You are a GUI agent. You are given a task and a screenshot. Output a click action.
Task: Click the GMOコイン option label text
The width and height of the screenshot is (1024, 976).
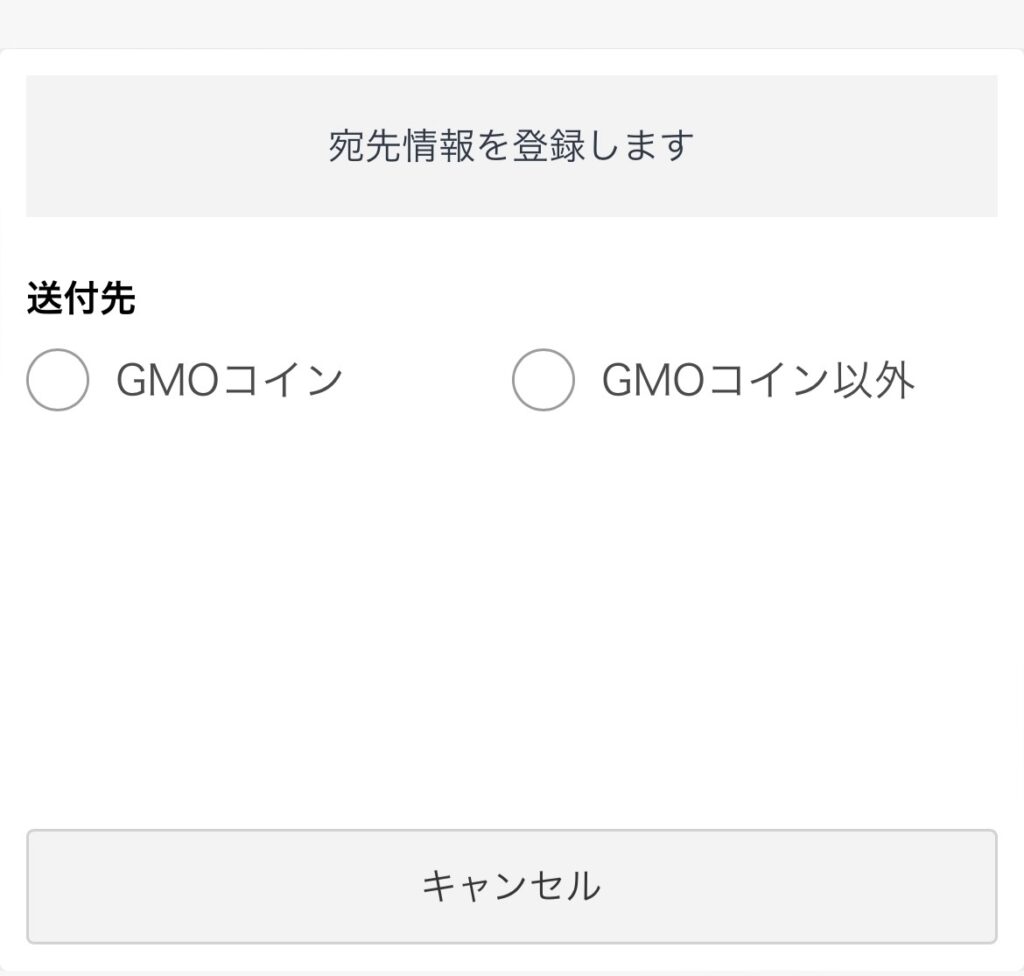tap(229, 380)
